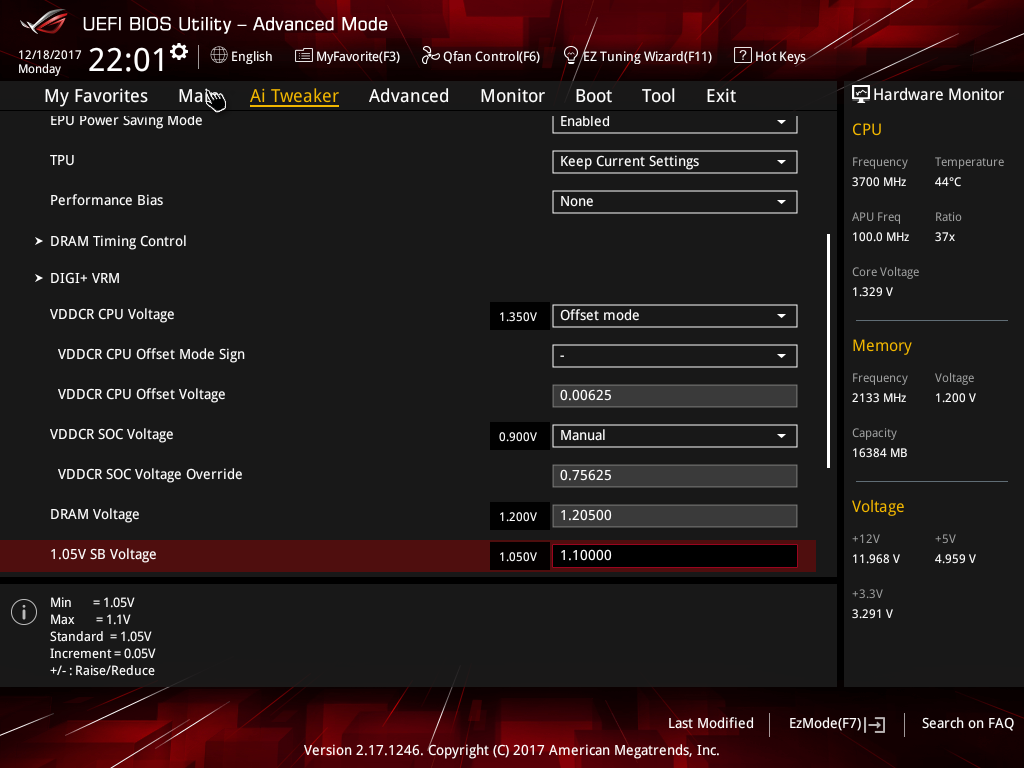The height and width of the screenshot is (768, 1024).
Task: Click the VDDCR SOC Voltage Override field
Action: 675,475
